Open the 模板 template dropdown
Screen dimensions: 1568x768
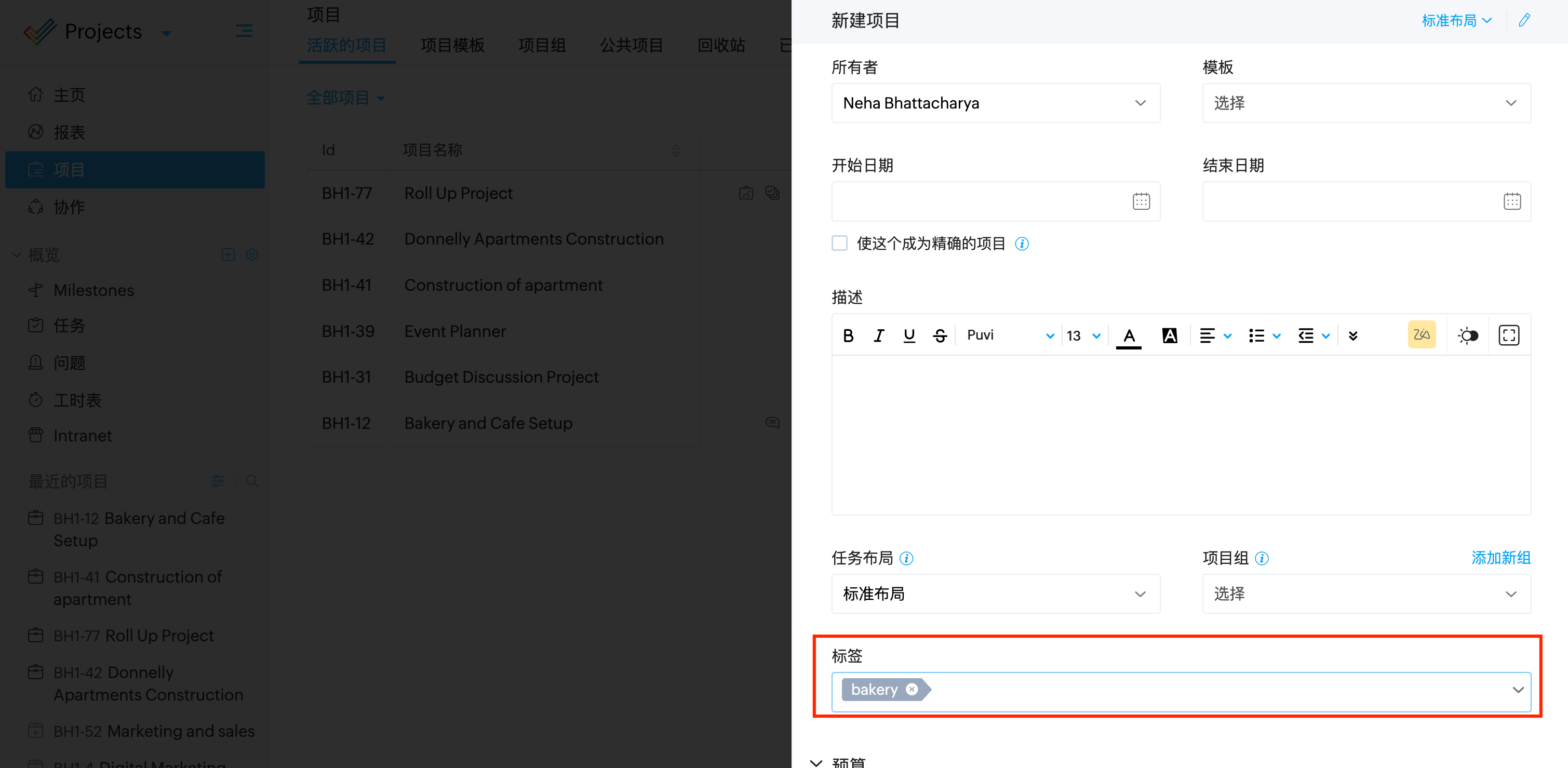[1366, 103]
